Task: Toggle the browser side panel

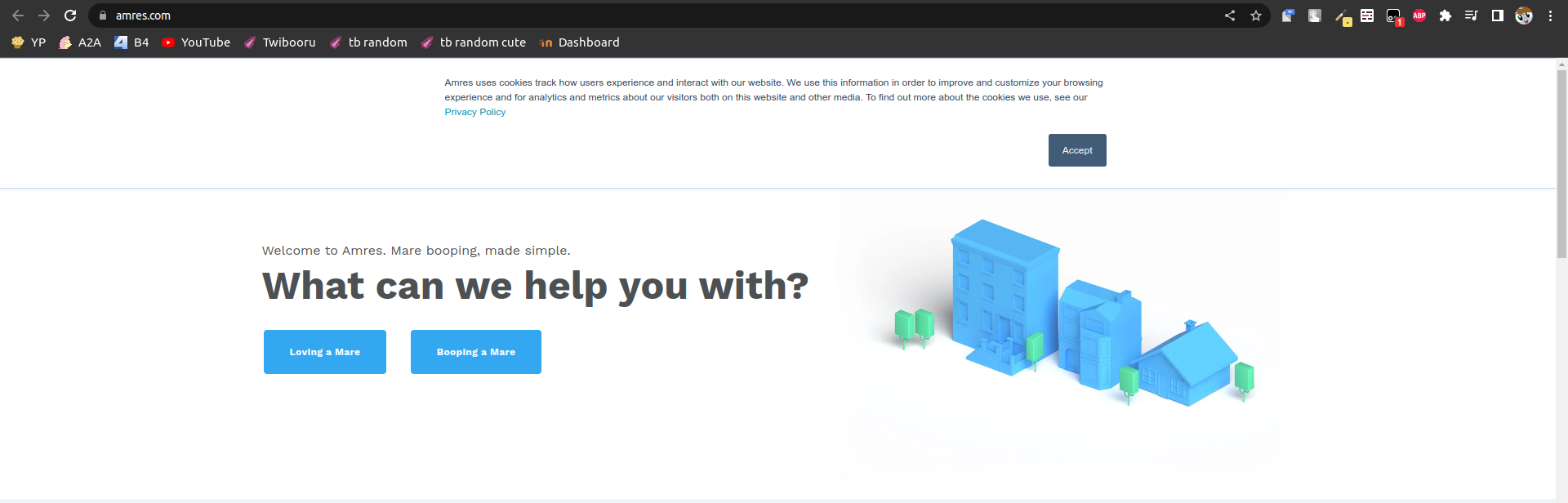Action: pyautogui.click(x=1498, y=16)
